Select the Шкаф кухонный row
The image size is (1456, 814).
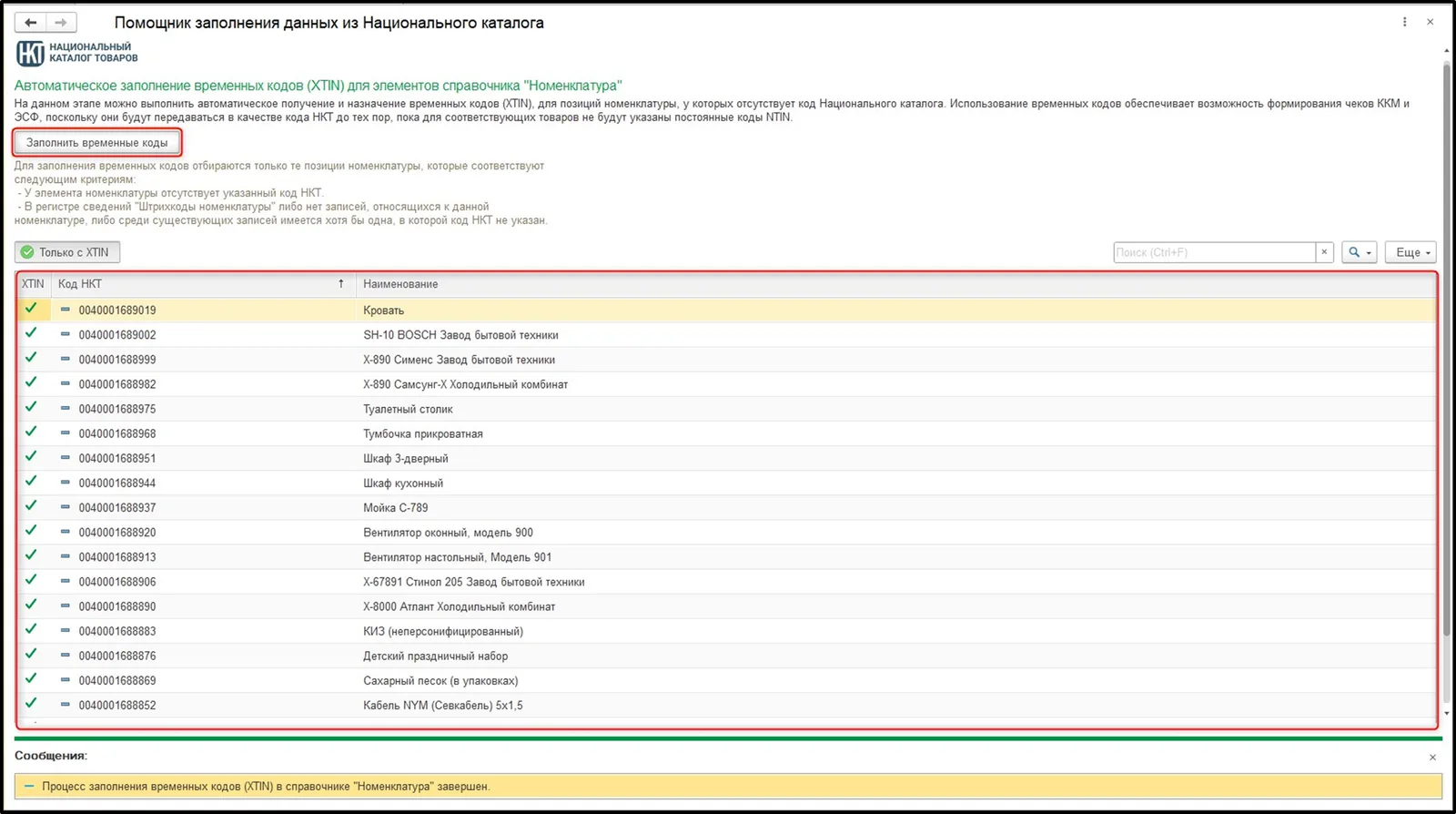726,483
